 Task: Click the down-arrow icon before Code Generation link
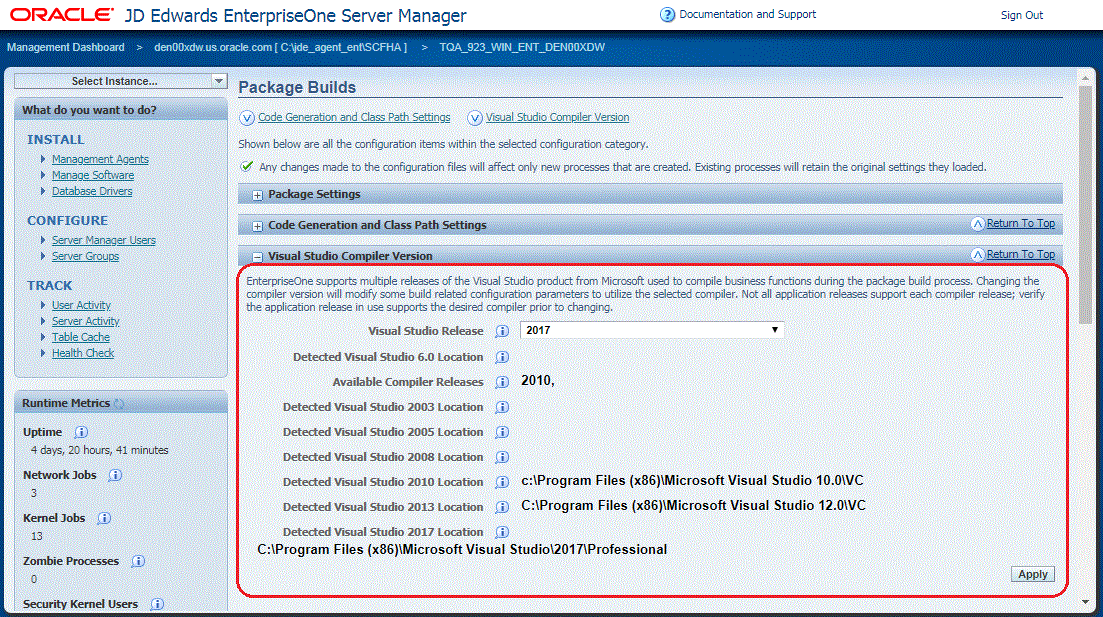(x=247, y=117)
